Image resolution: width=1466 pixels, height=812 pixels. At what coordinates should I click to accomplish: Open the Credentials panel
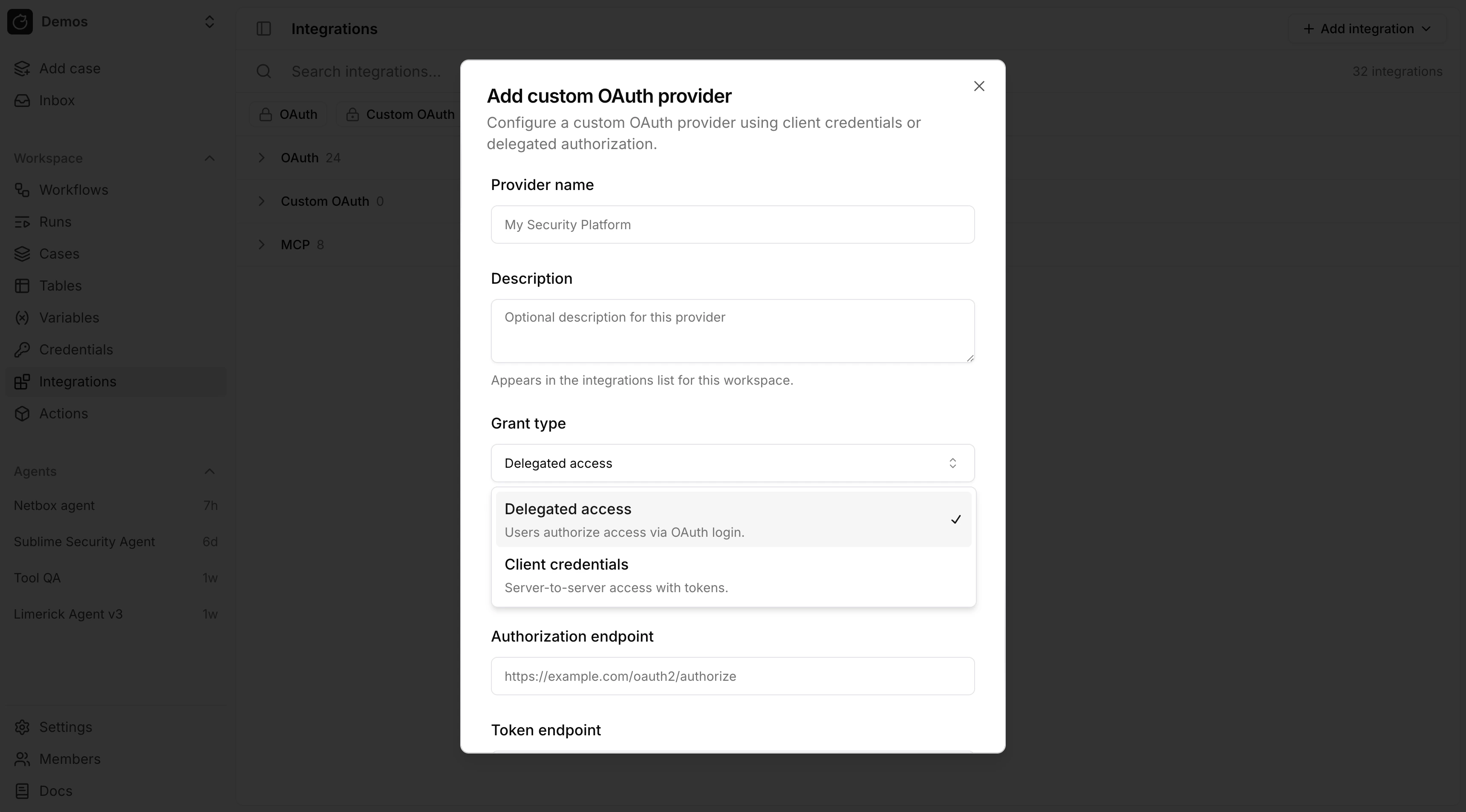point(76,349)
